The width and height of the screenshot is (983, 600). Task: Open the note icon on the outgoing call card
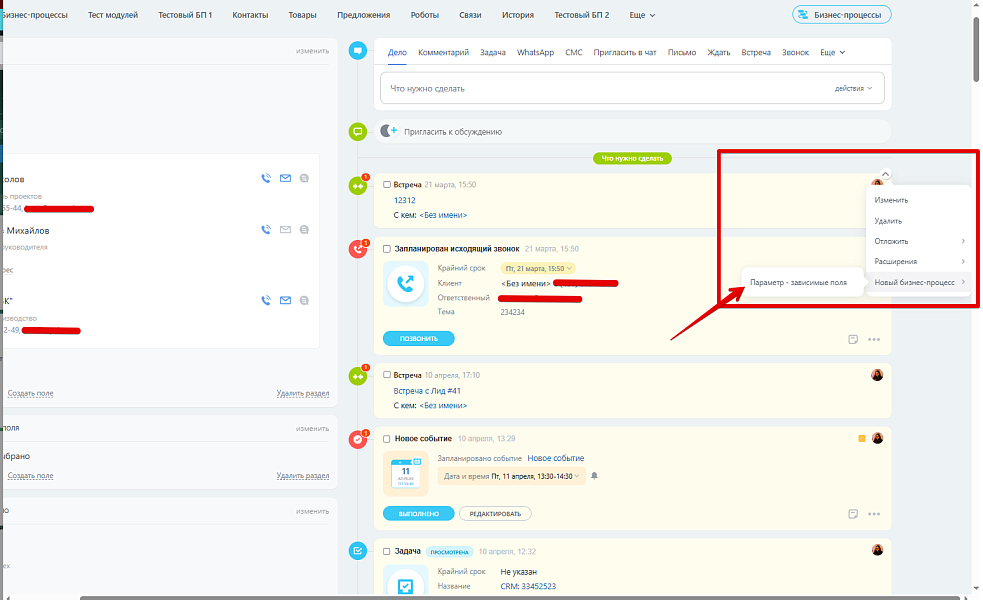tap(853, 339)
